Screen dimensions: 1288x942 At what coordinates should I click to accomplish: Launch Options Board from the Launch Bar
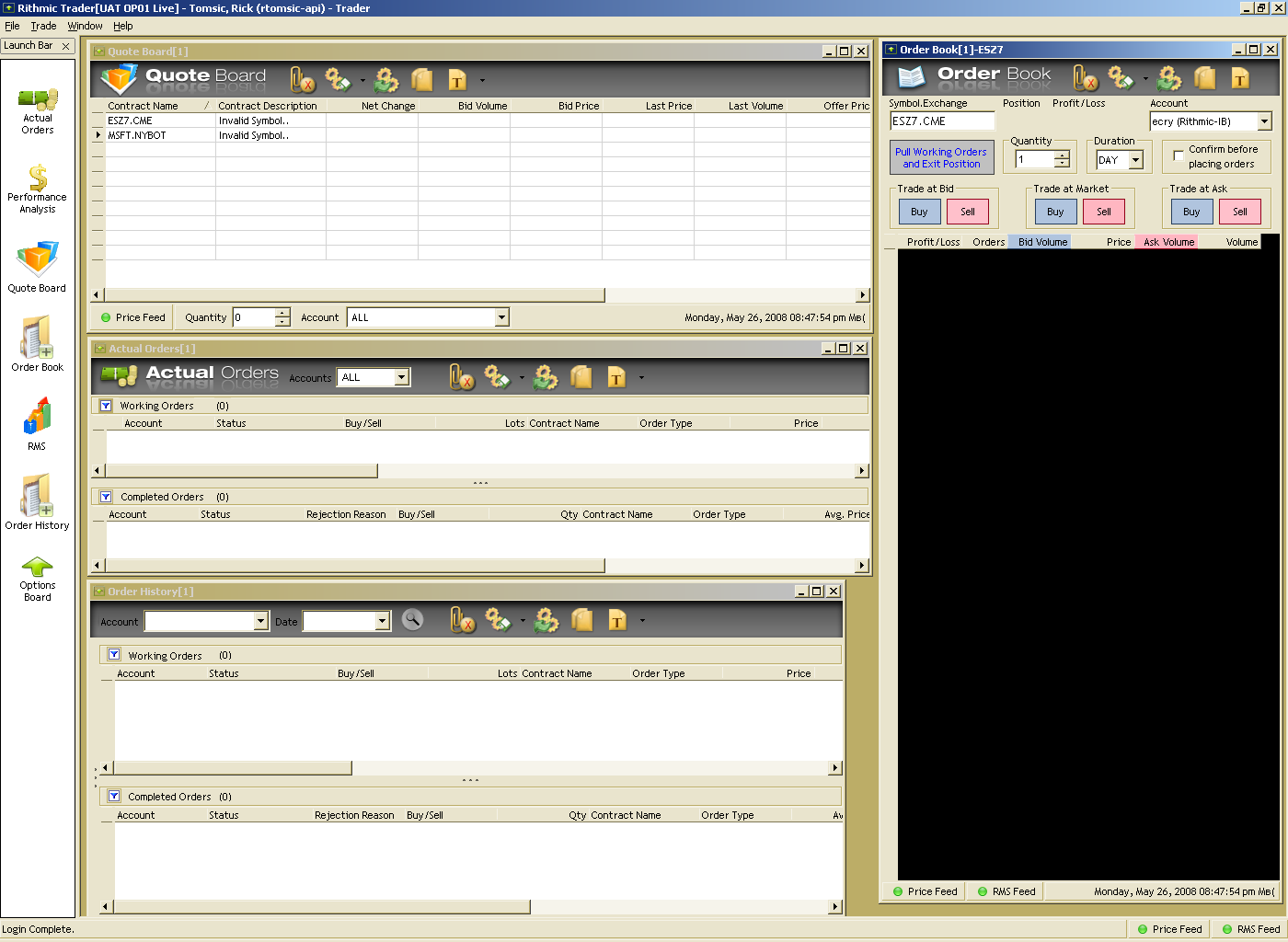[x=38, y=580]
